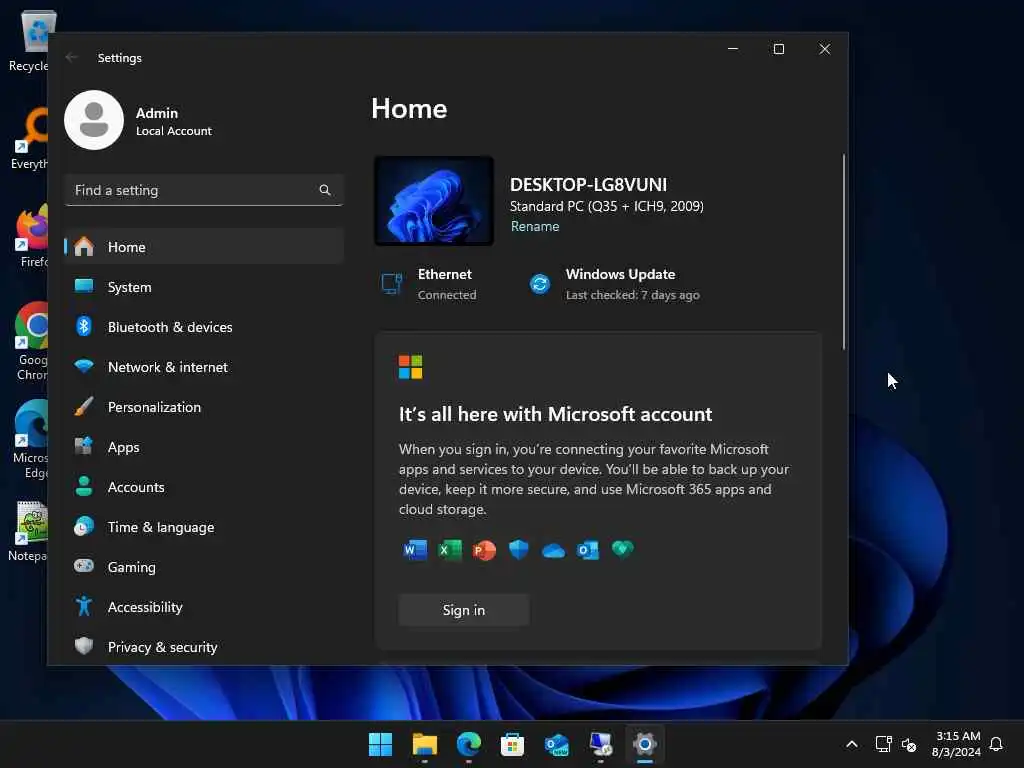Open Time & language settings

204,526
